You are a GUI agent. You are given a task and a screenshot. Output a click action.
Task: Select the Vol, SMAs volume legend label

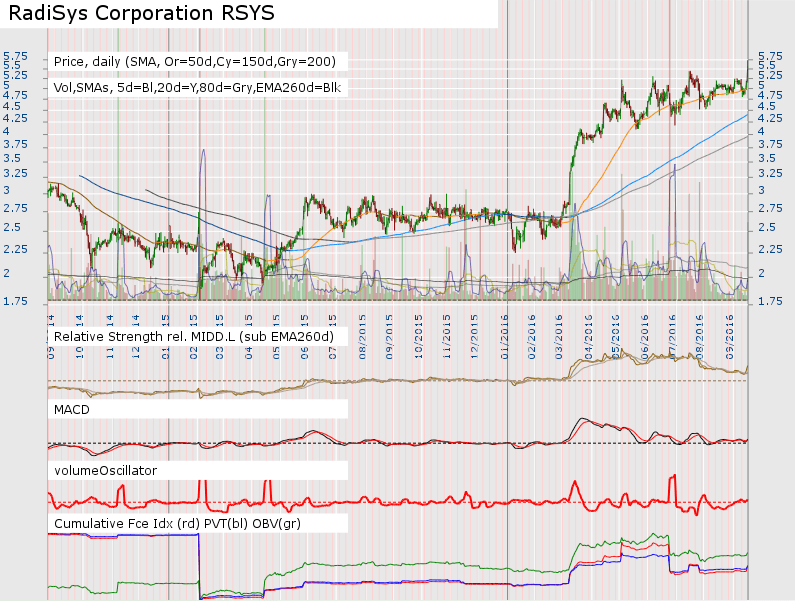(197, 88)
